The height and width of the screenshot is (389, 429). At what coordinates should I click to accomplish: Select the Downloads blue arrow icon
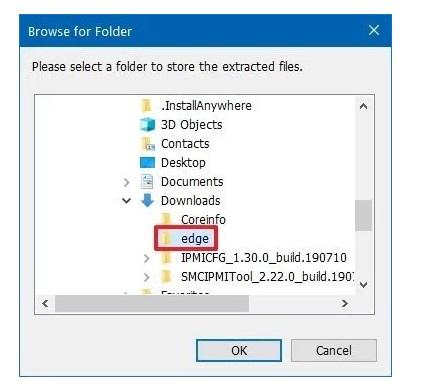(147, 200)
